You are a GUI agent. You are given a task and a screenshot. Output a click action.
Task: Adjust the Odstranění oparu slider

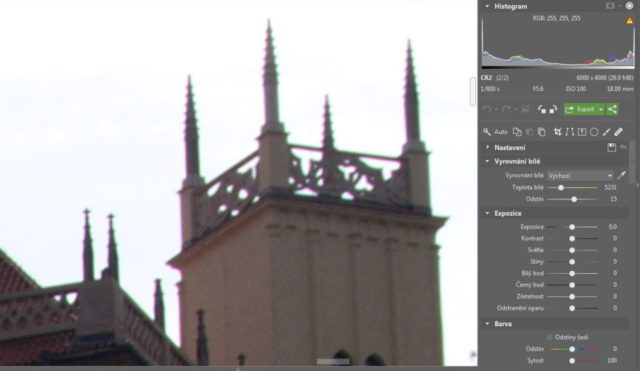[x=572, y=308]
